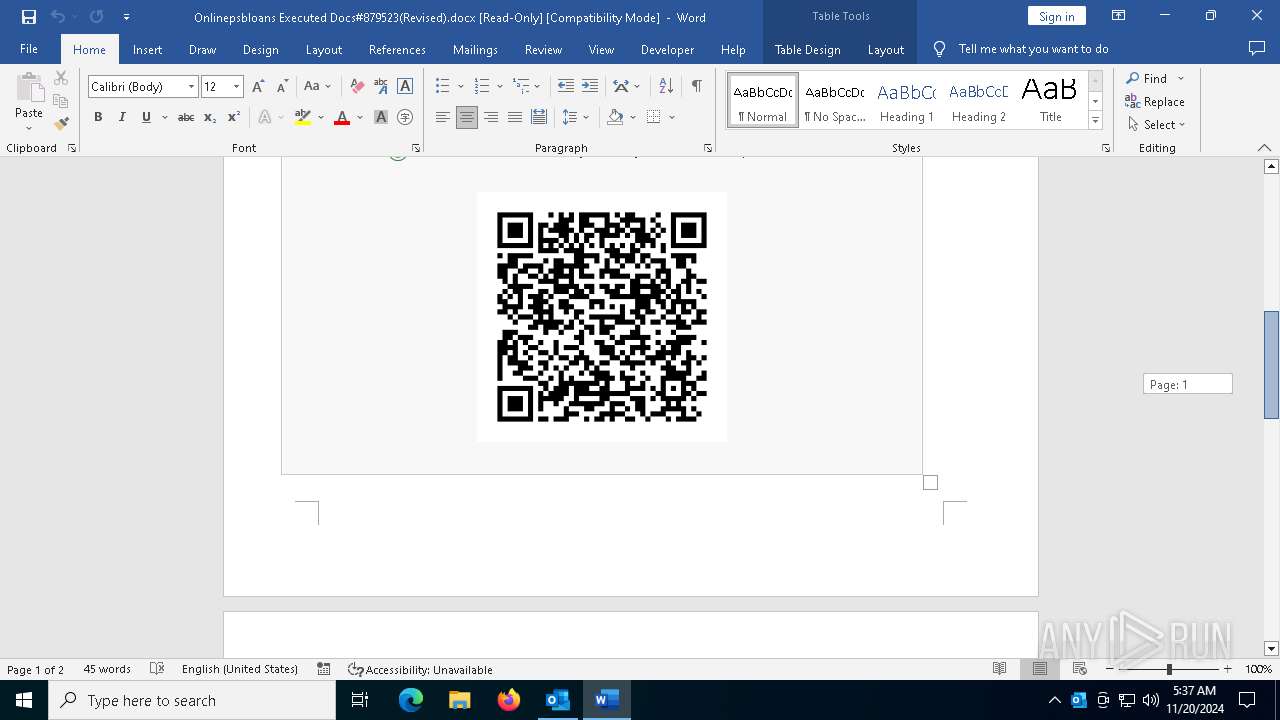Viewport: 1280px width, 720px height.
Task: Click the Increase Font Size icon
Action: click(x=259, y=87)
